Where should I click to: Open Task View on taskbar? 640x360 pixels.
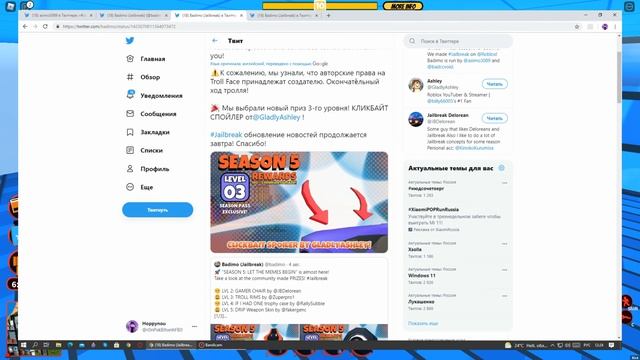pos(46,345)
